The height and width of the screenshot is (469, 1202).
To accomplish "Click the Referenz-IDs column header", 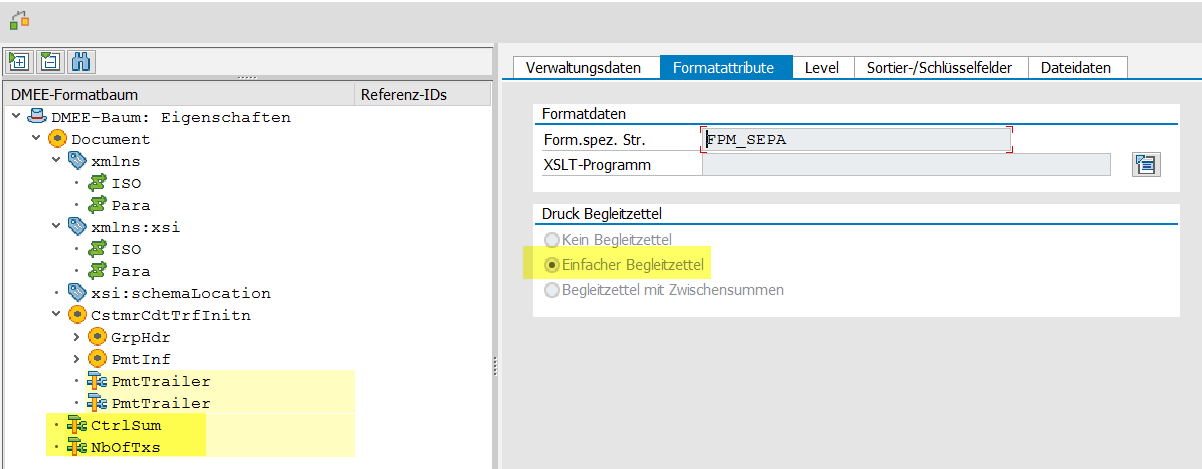I will click(403, 95).
